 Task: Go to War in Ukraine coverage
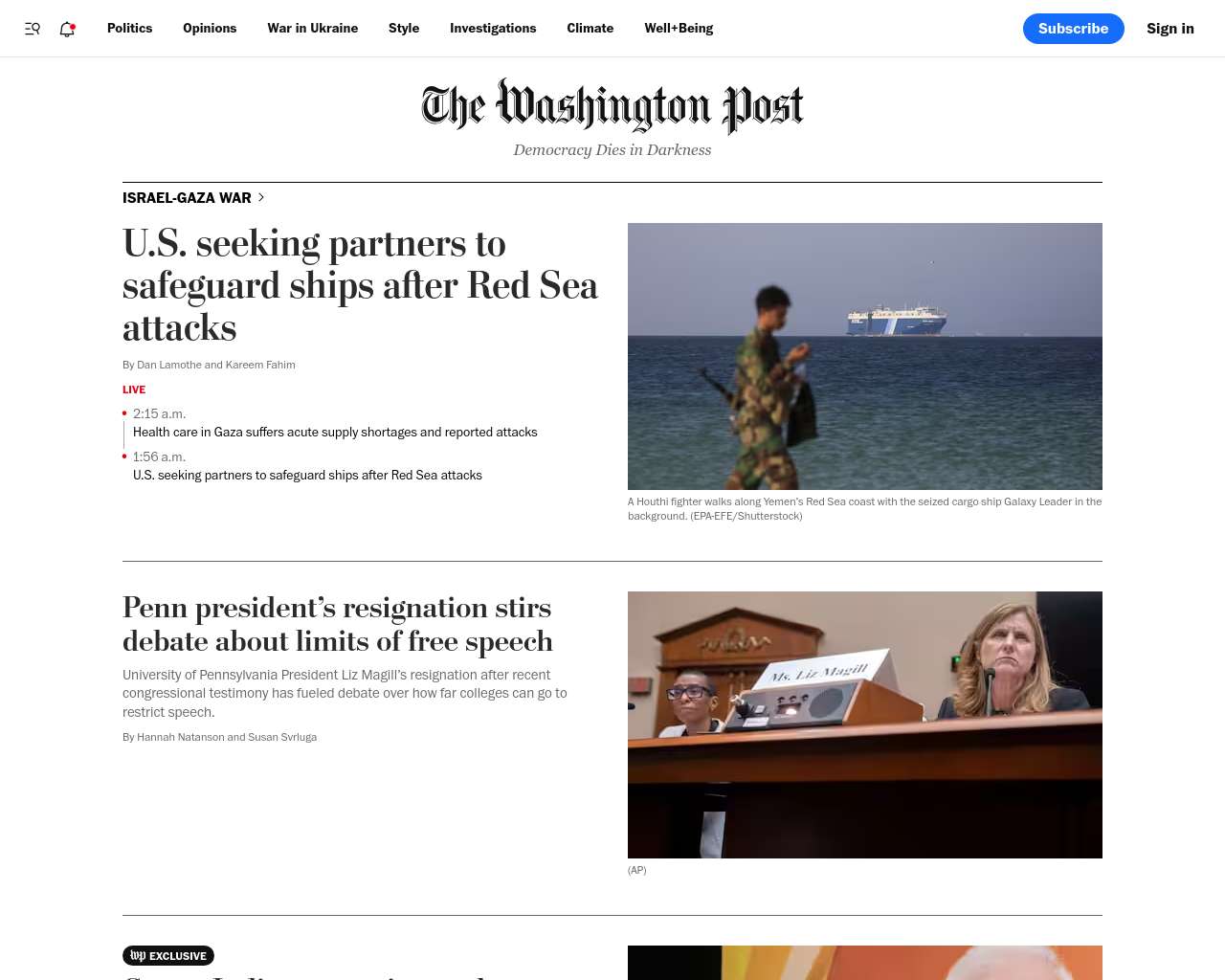(x=313, y=29)
